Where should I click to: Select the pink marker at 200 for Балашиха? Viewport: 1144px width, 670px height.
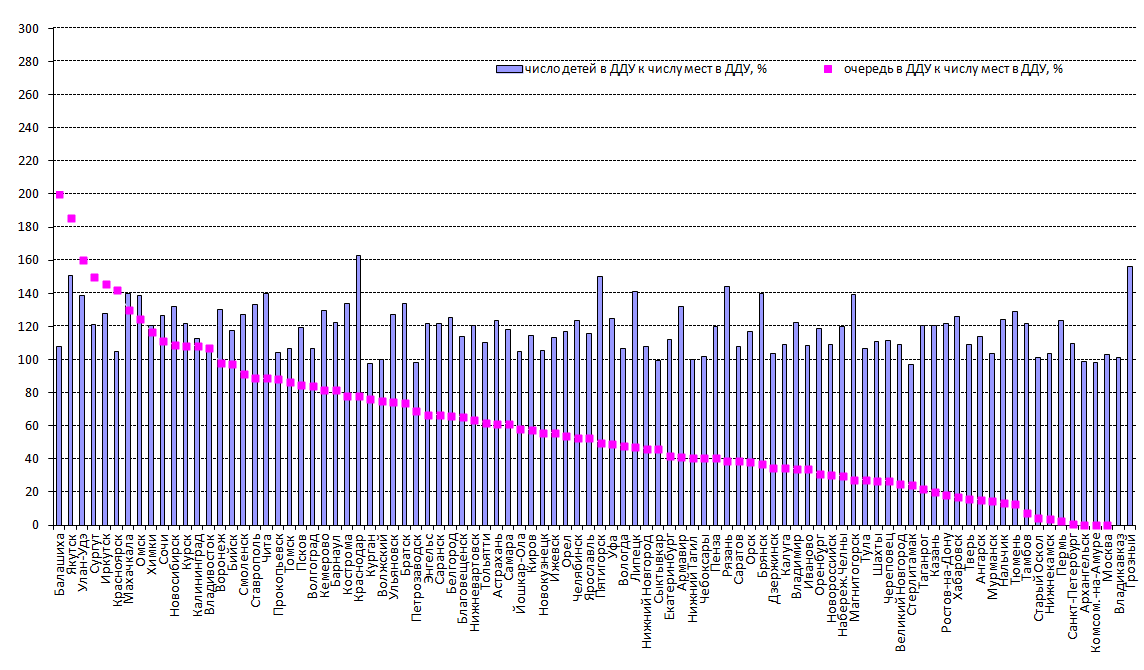[59, 195]
